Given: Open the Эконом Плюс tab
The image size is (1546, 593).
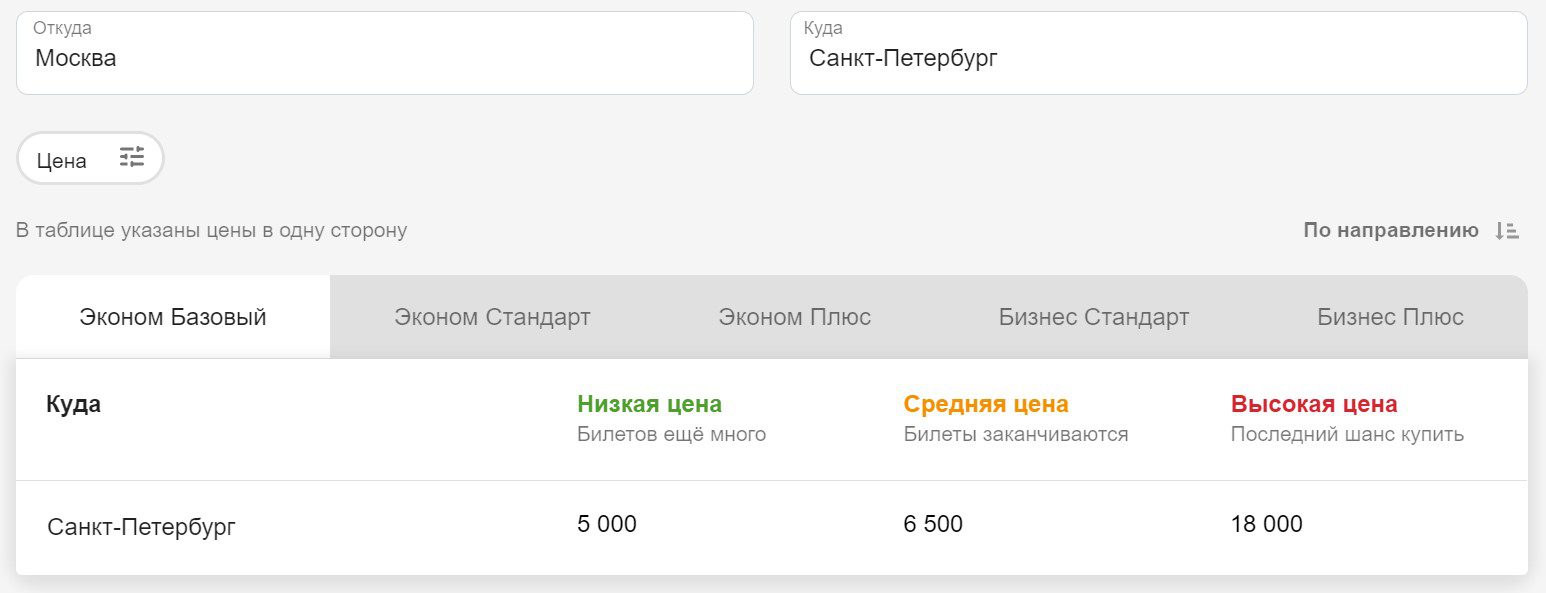Looking at the screenshot, I should tap(794, 317).
